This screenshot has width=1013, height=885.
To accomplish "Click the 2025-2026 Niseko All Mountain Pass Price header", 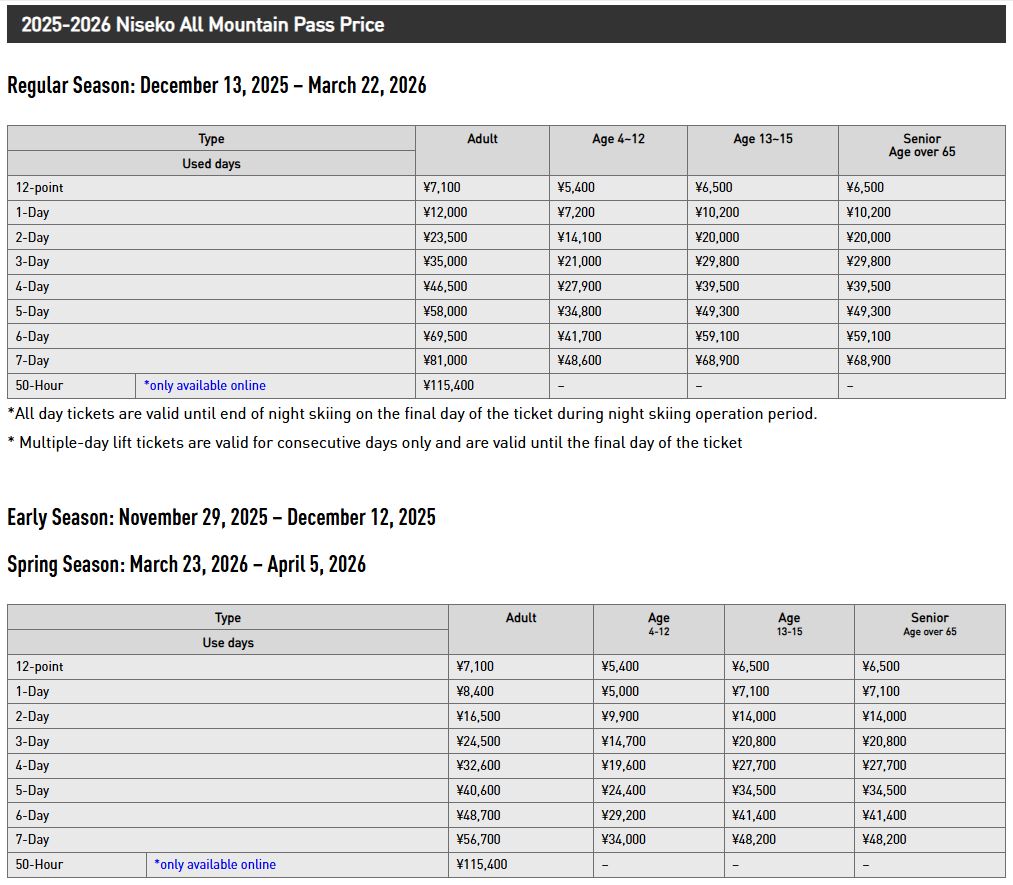I will click(203, 25).
